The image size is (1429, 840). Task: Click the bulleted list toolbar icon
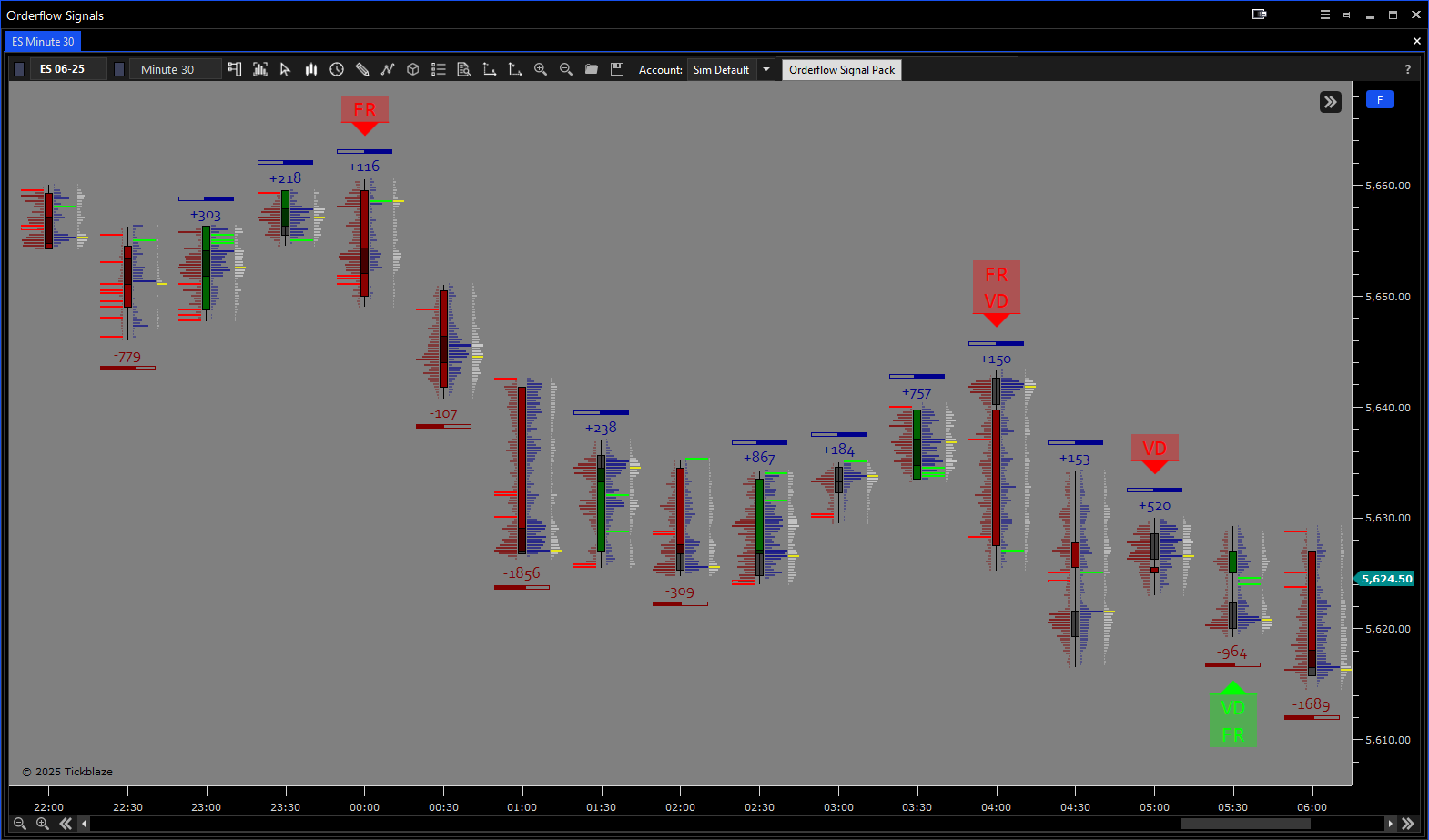pos(439,69)
